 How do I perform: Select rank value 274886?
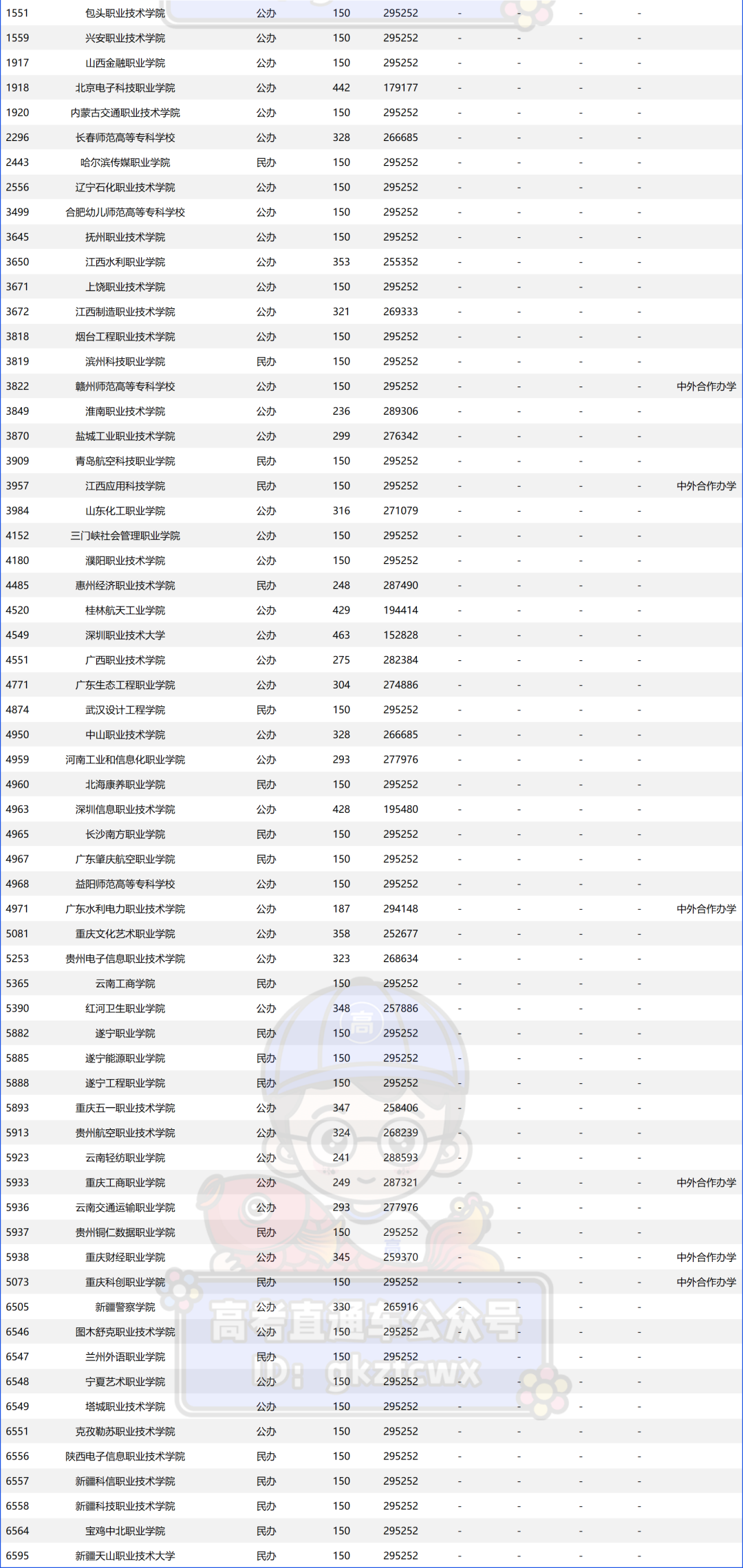[x=401, y=685]
